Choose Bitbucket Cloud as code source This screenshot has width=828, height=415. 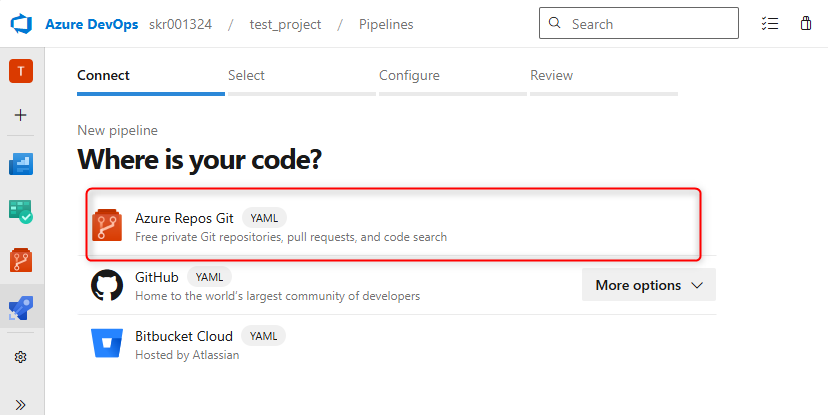[397, 344]
